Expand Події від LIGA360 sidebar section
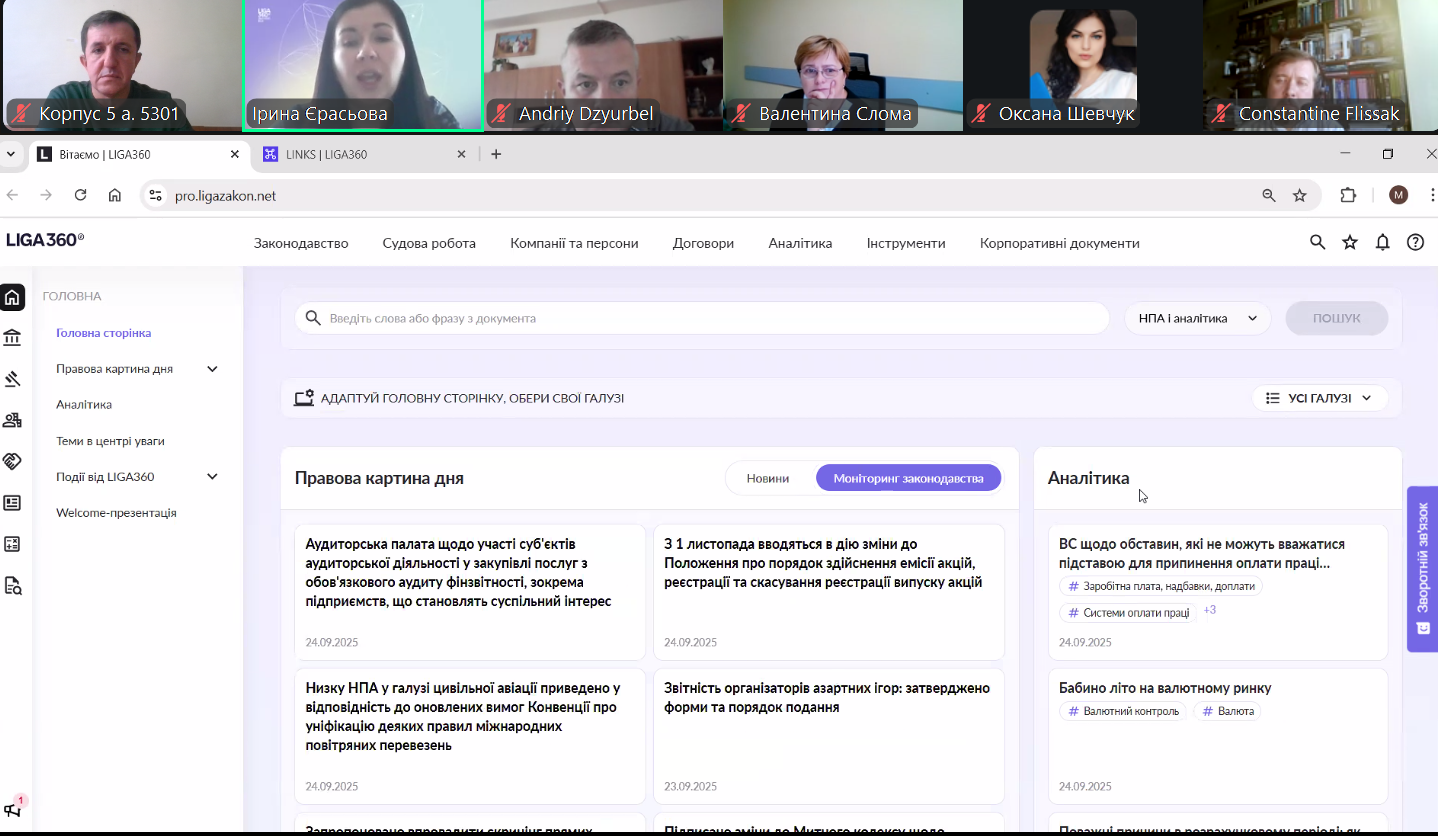Viewport: 1438px width, 836px height. tap(212, 477)
